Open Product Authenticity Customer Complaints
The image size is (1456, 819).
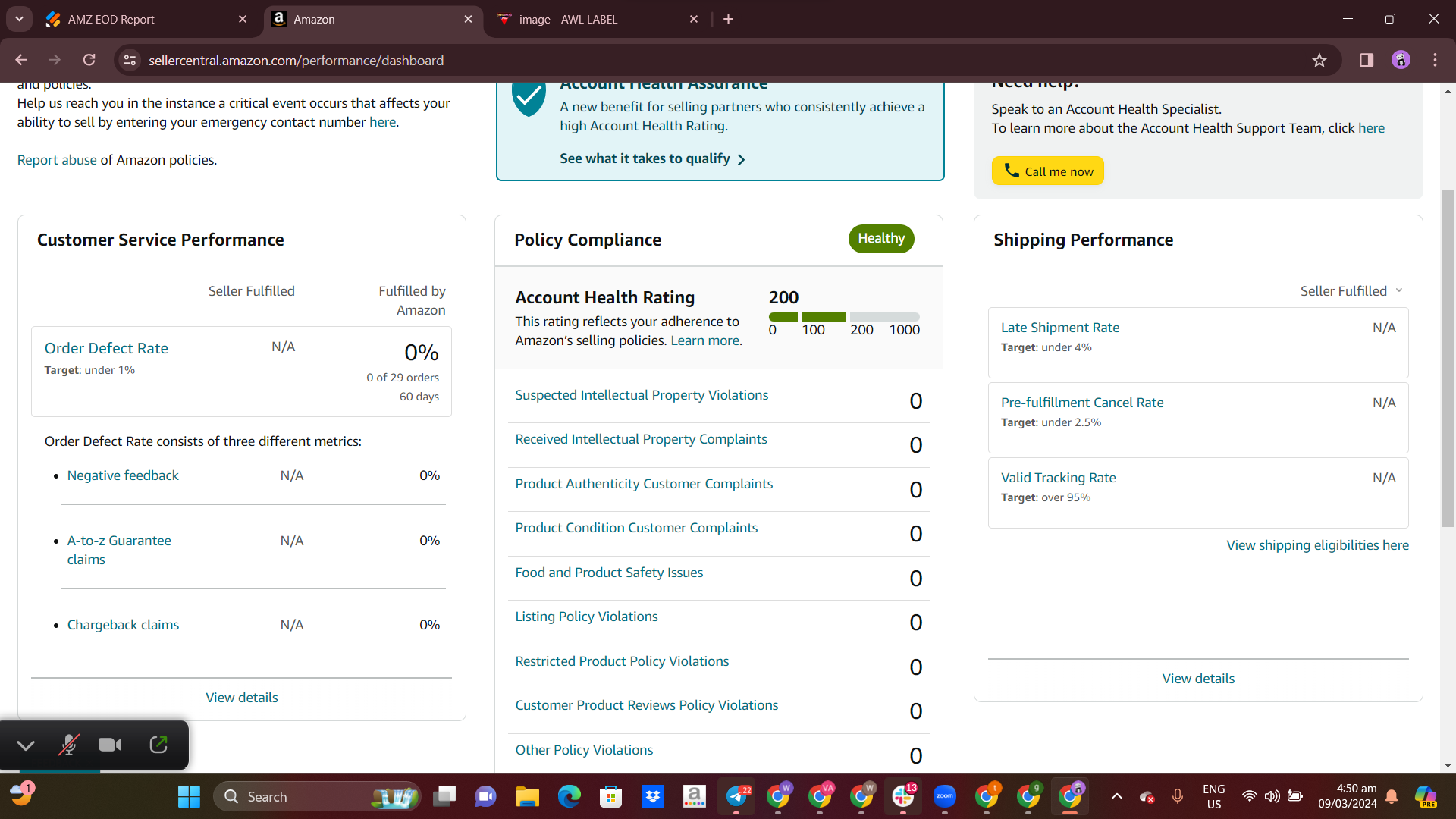coord(644,484)
